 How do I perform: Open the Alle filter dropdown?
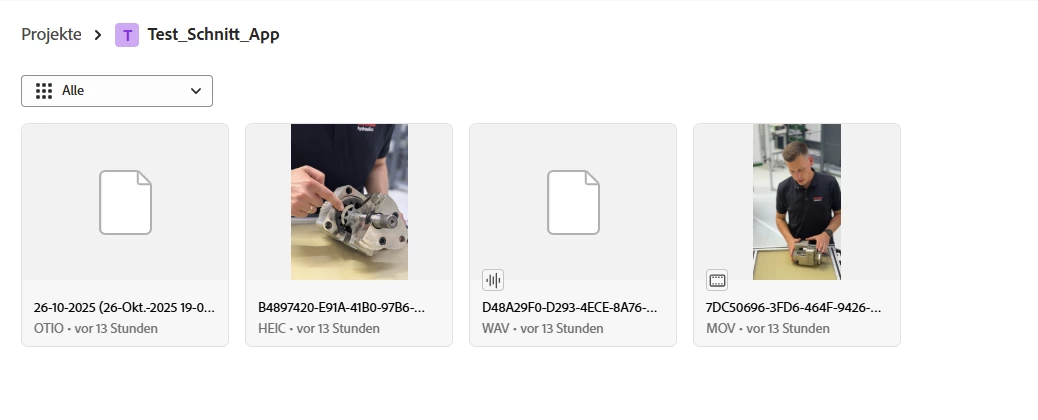tap(117, 91)
